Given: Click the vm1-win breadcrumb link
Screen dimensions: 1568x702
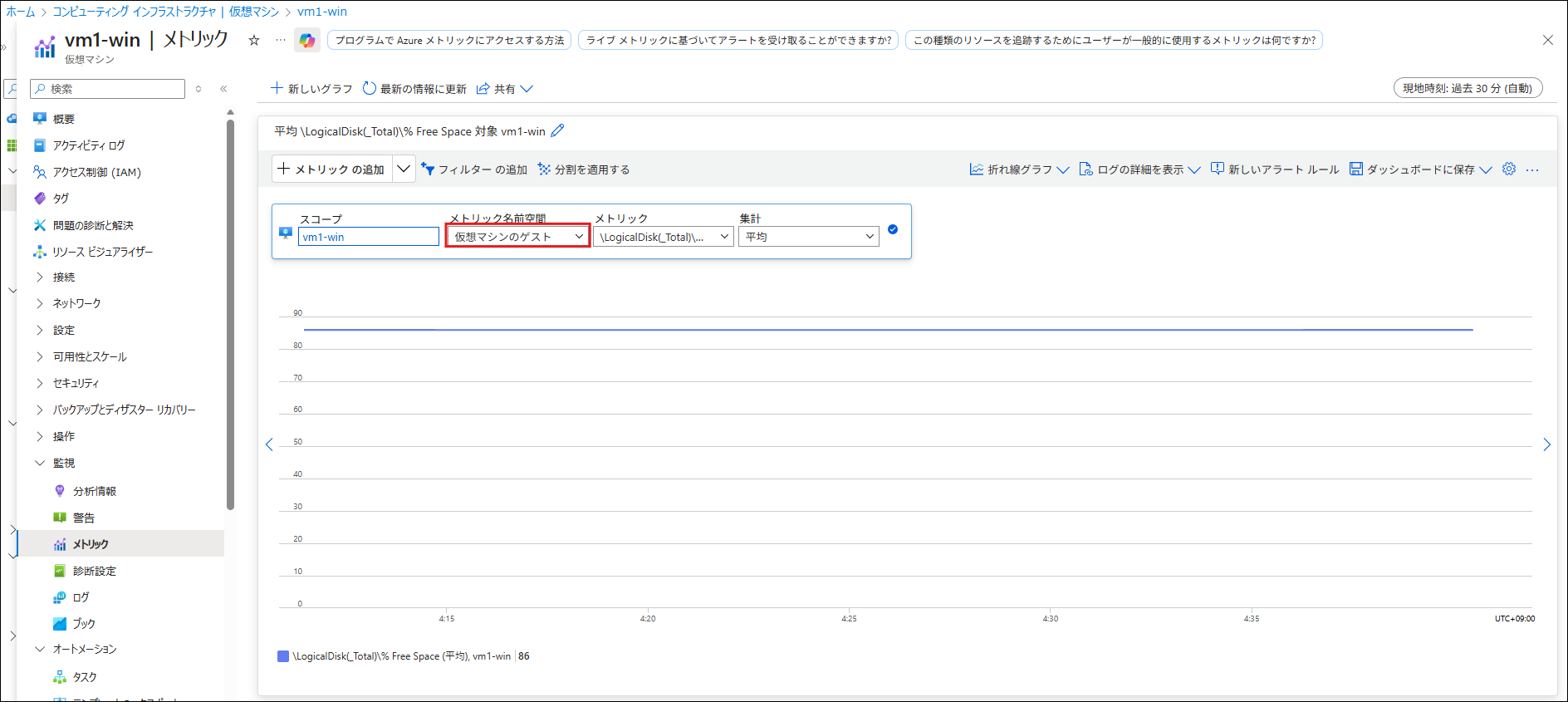Looking at the screenshot, I should (x=322, y=12).
